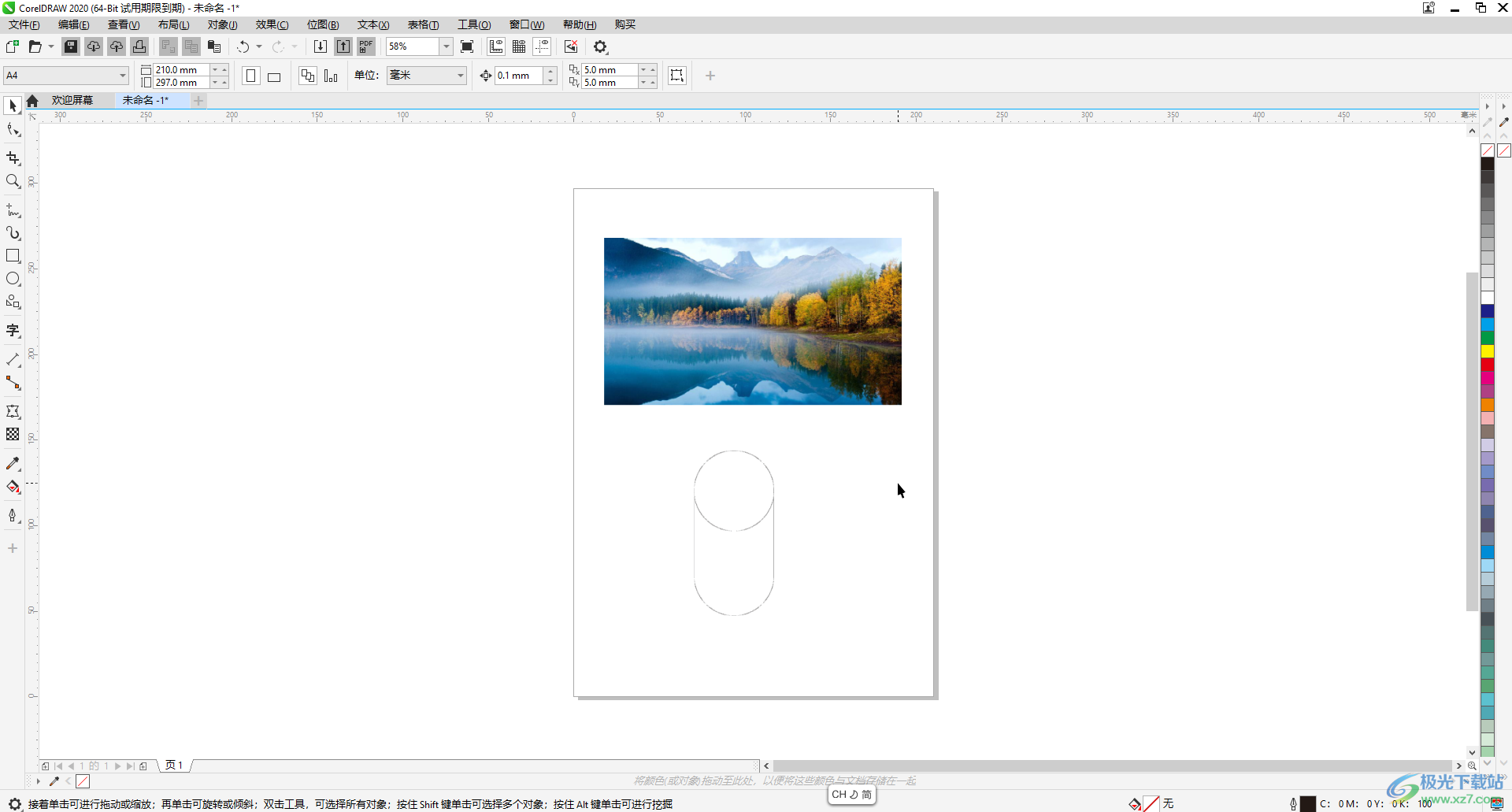The width and height of the screenshot is (1512, 812).
Task: Add a new document tab with plus
Action: coord(198,100)
